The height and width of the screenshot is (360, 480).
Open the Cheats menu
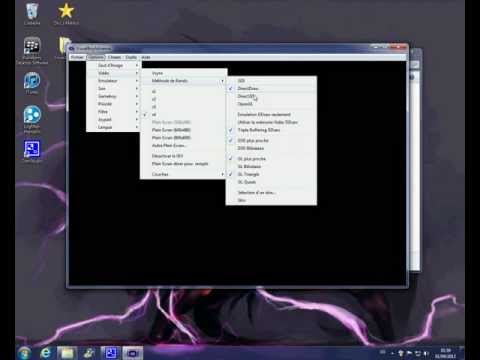click(114, 57)
